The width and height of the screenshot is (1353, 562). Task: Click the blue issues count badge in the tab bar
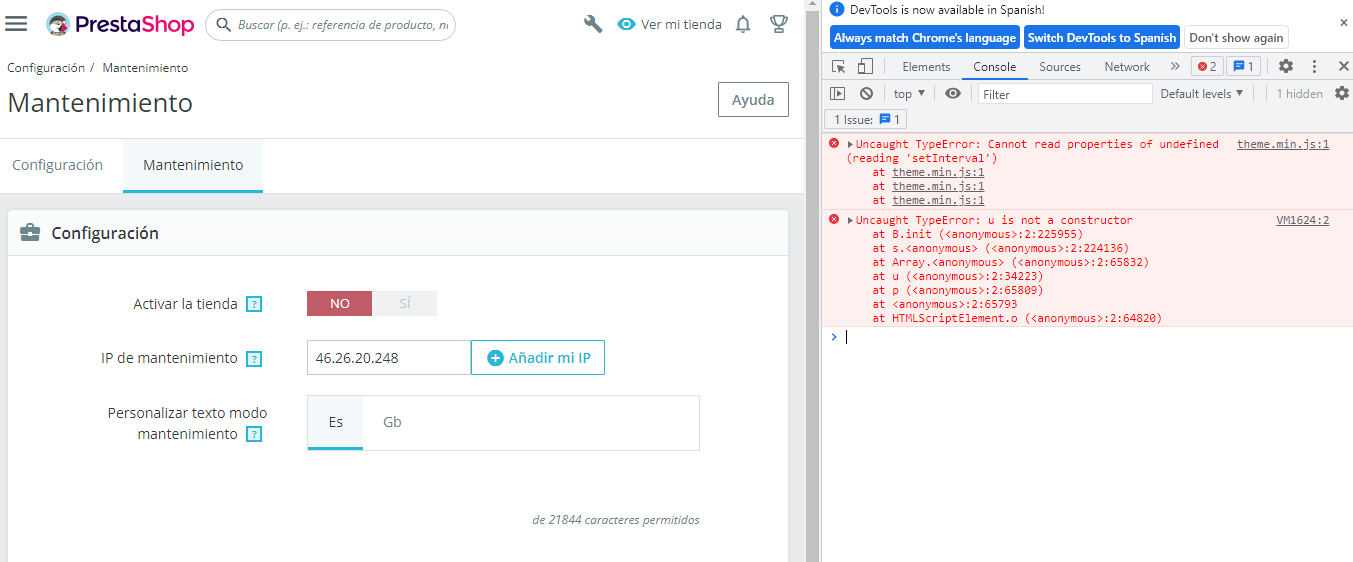click(x=1243, y=67)
